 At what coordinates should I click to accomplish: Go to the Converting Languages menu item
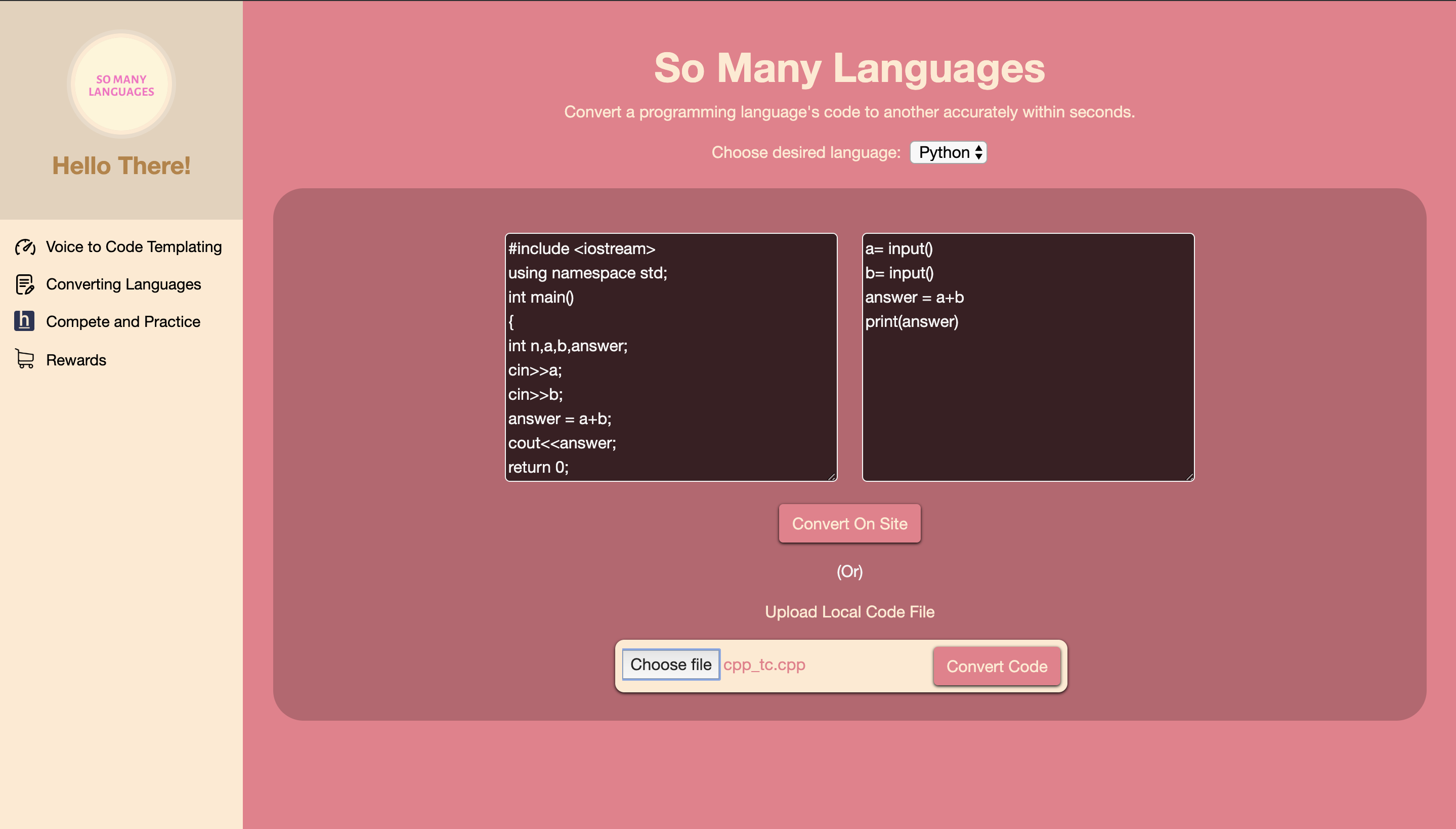pos(123,284)
